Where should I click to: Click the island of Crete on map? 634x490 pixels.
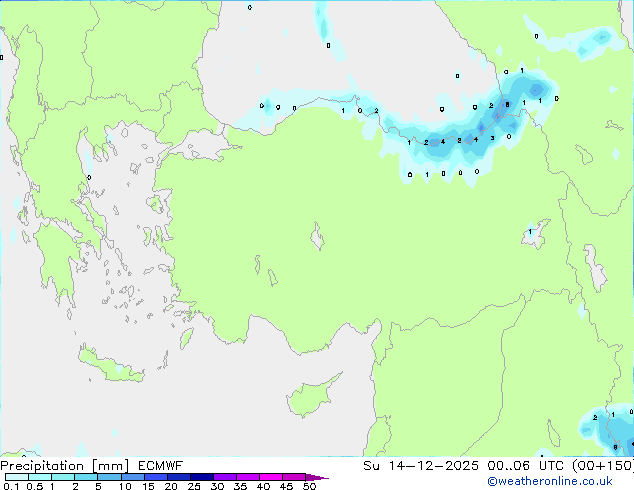coord(110,365)
